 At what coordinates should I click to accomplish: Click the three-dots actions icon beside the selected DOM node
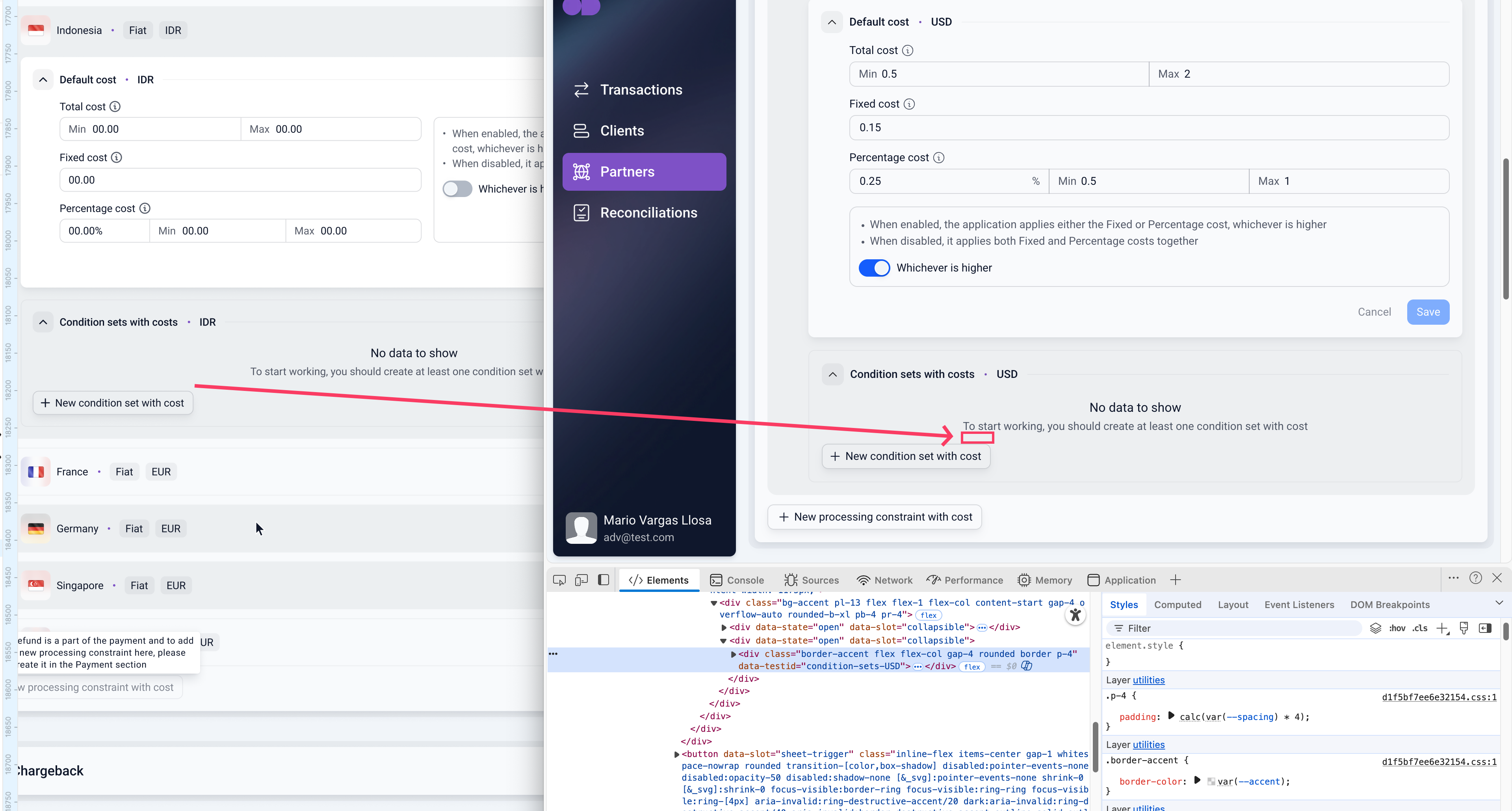[x=553, y=654]
